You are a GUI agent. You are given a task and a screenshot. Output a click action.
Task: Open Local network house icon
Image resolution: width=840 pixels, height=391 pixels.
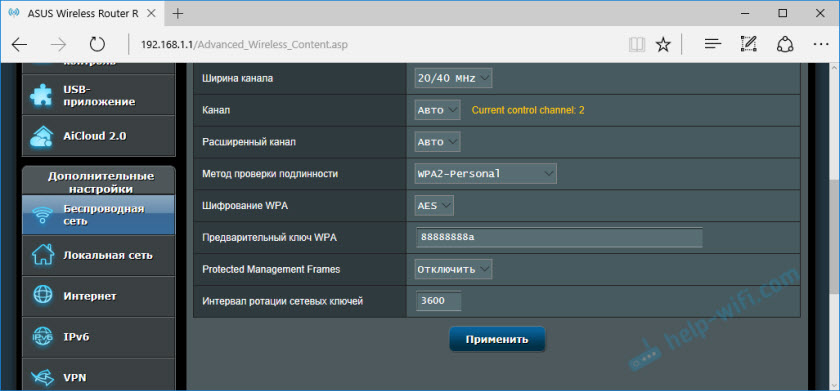click(41, 255)
